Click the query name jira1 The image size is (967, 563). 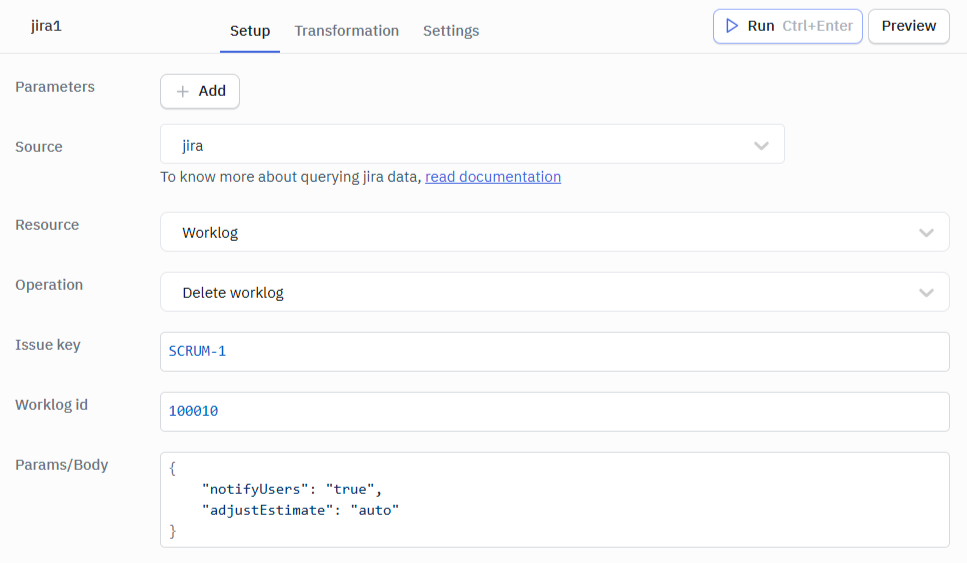[x=46, y=26]
